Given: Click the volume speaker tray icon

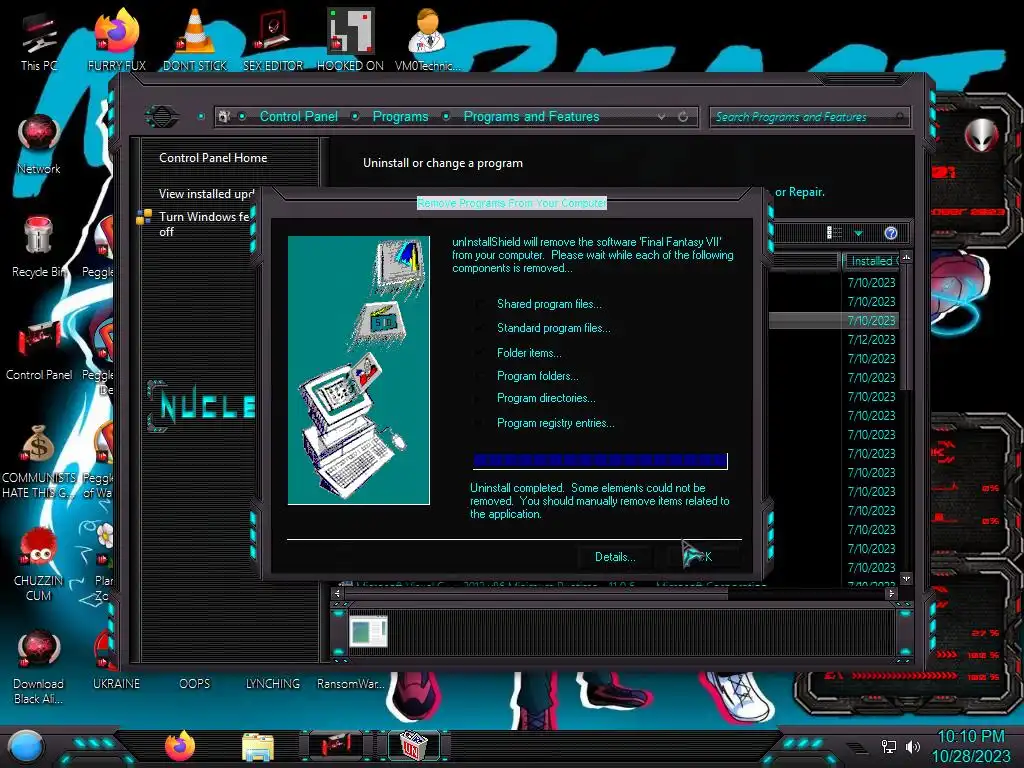Looking at the screenshot, I should tap(913, 746).
